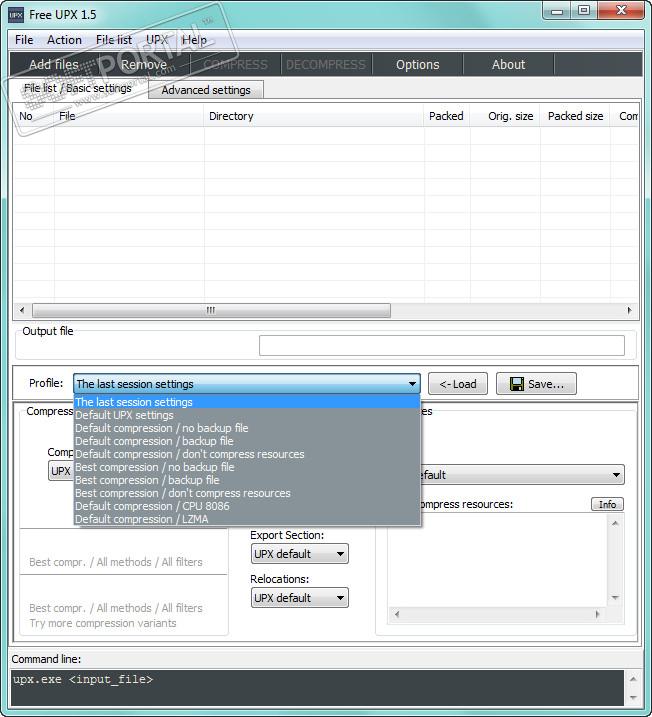Screen dimensions: 652x717
Task: Click resources list vertical scrollbar up arrow
Action: click(x=615, y=523)
